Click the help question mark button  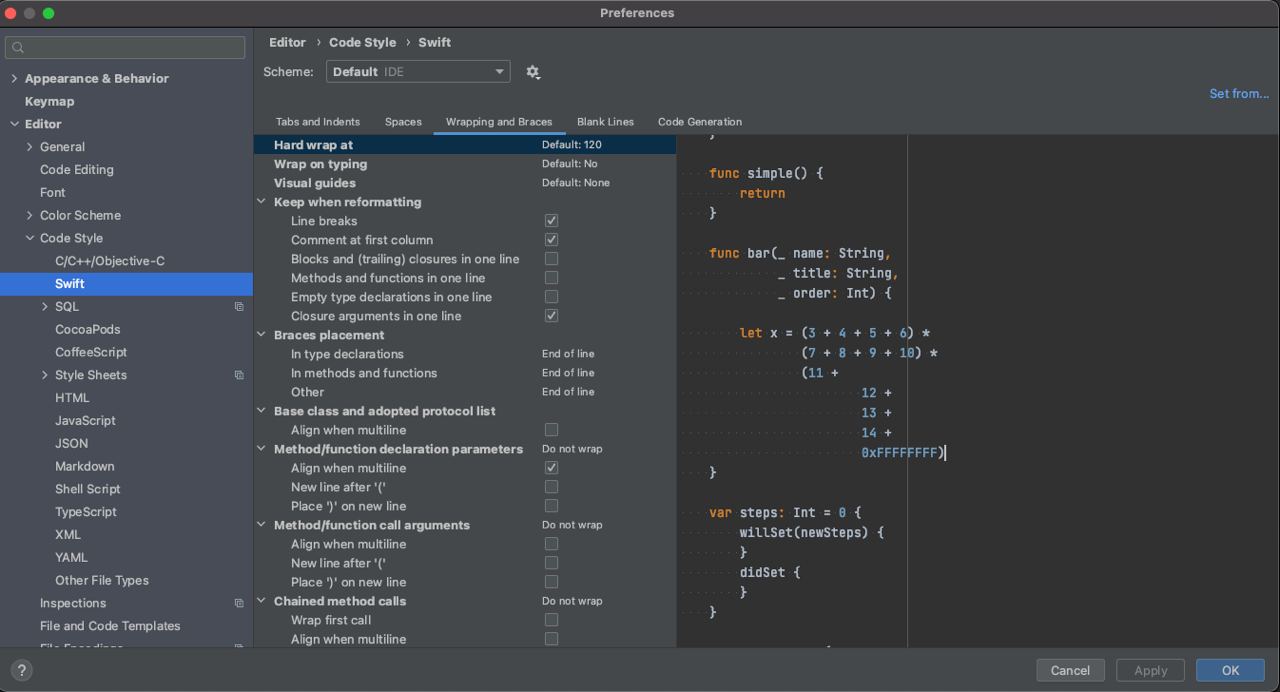[21, 671]
